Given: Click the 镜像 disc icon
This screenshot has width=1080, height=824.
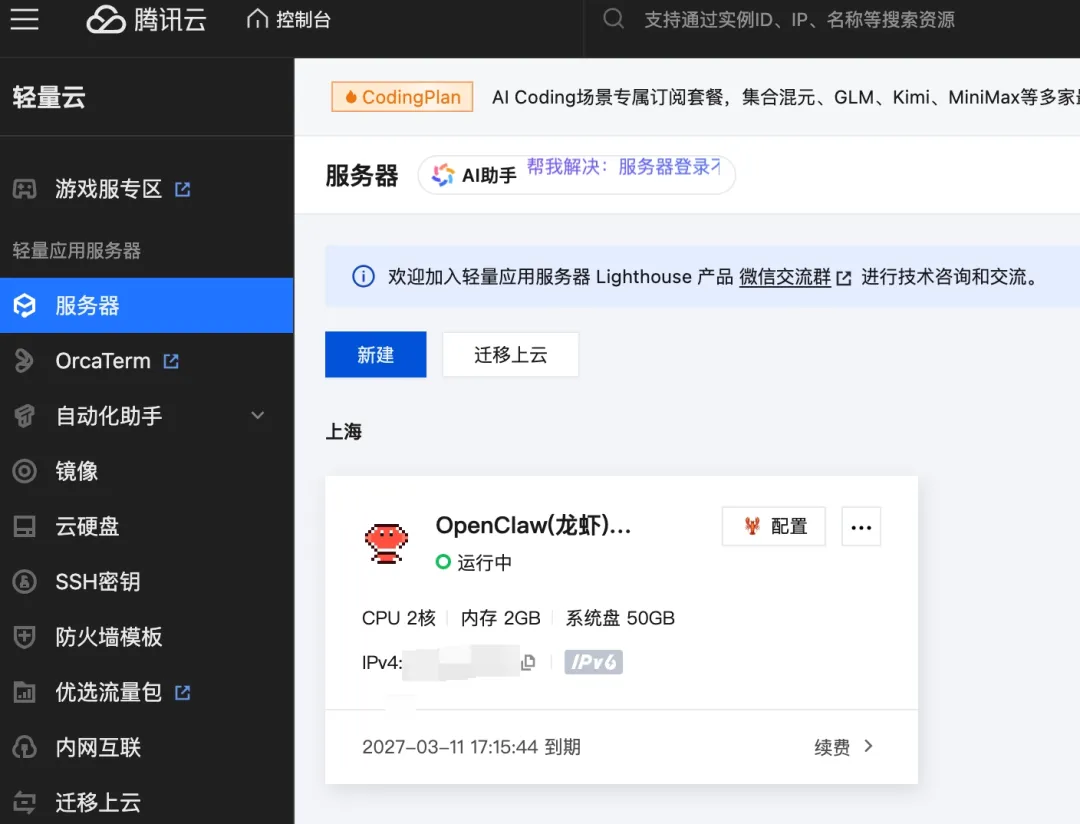Looking at the screenshot, I should (x=24, y=471).
